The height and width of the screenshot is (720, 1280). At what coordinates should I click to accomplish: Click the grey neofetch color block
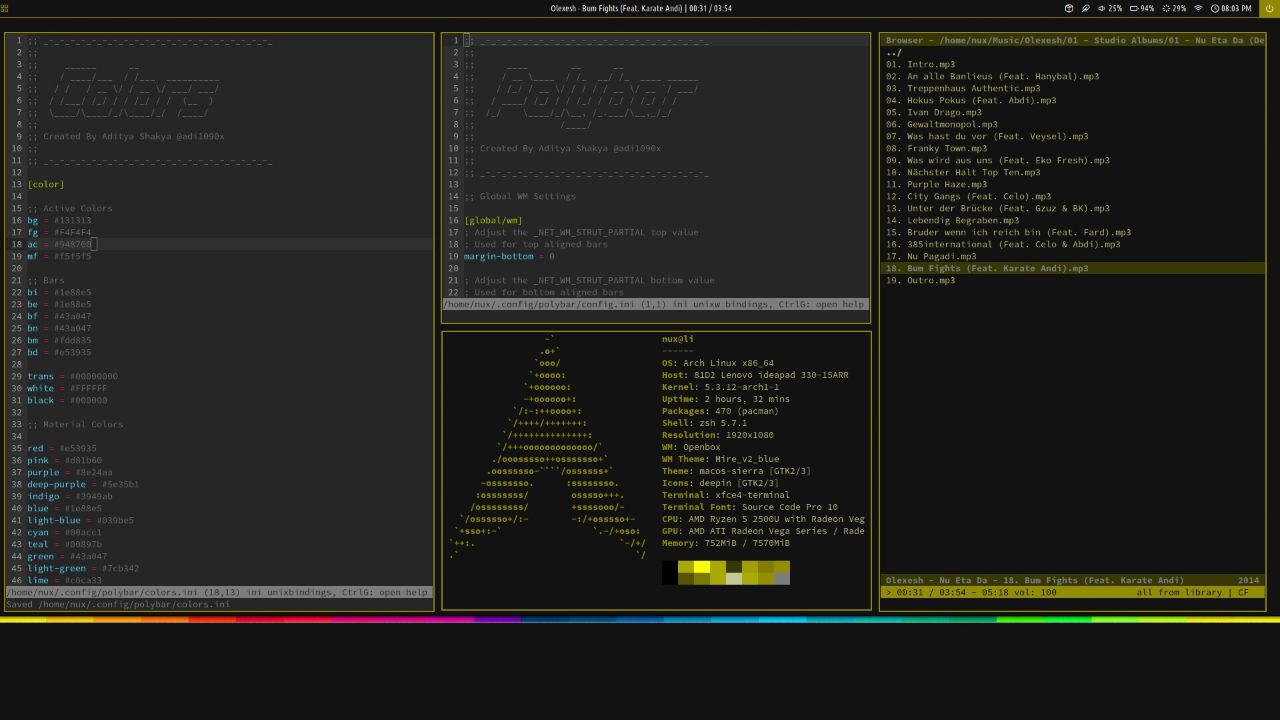coord(782,578)
